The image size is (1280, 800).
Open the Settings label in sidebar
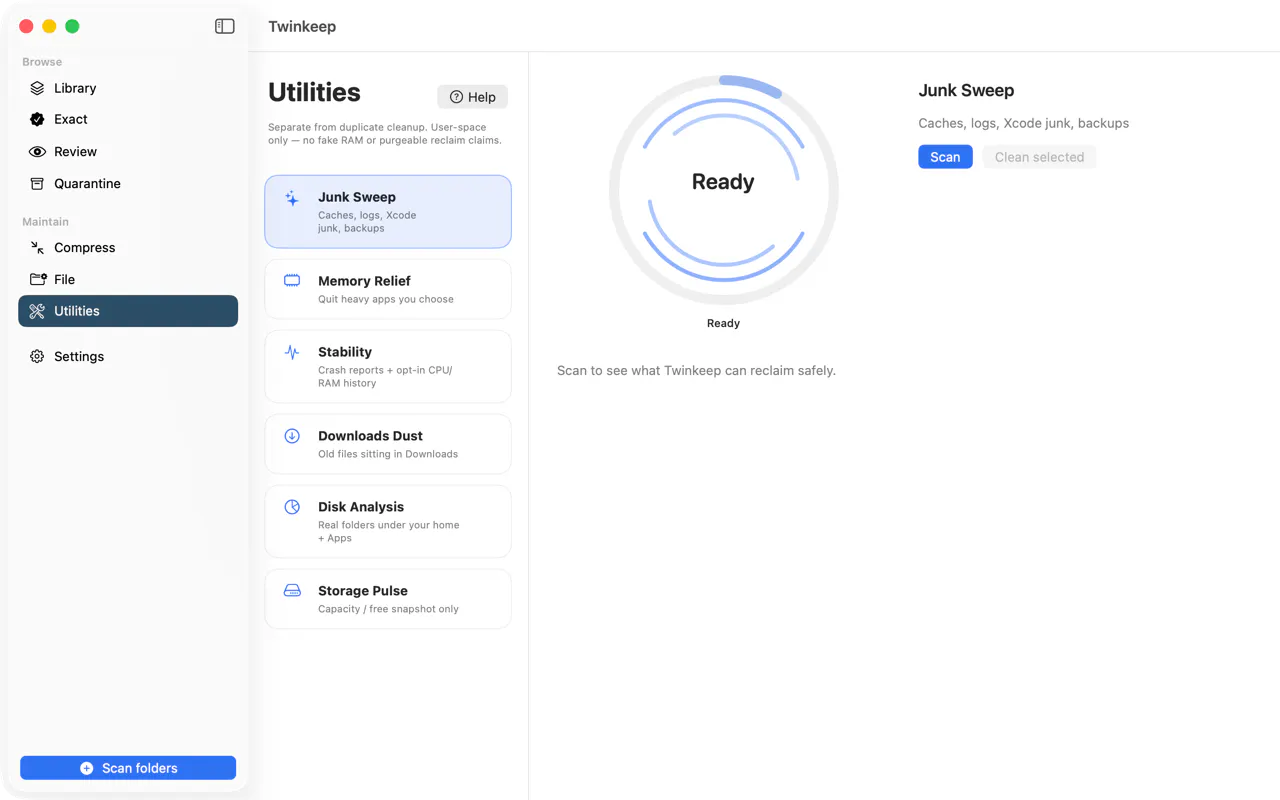pos(79,356)
